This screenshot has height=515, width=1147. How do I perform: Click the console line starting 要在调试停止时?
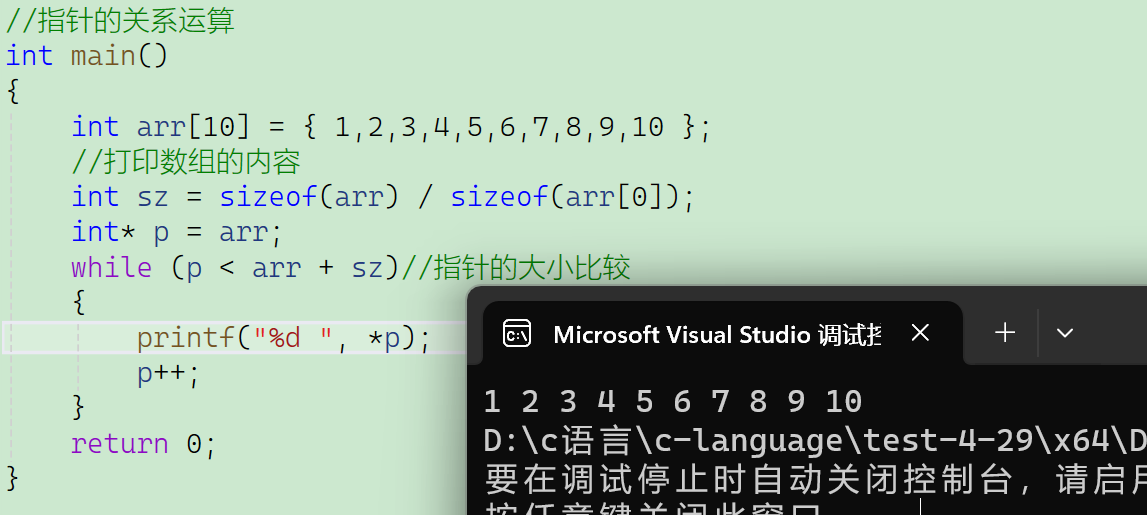[815, 480]
